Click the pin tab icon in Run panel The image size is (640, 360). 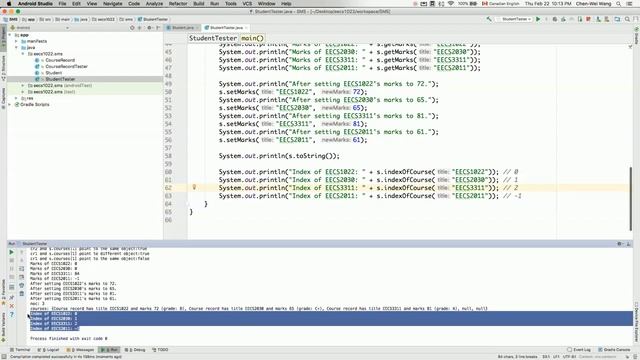coord(11,298)
